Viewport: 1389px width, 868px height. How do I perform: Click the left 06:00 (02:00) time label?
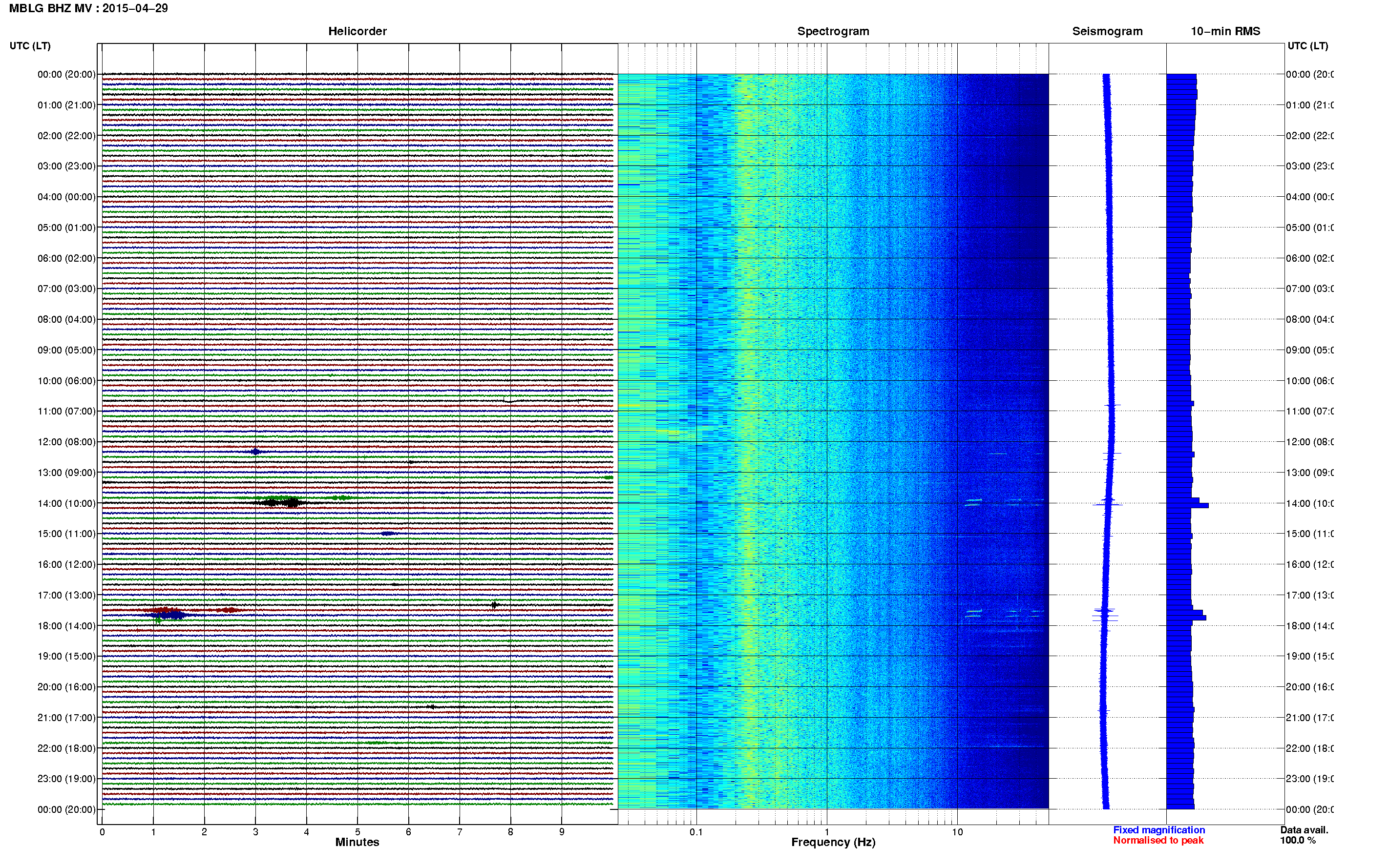pos(66,258)
